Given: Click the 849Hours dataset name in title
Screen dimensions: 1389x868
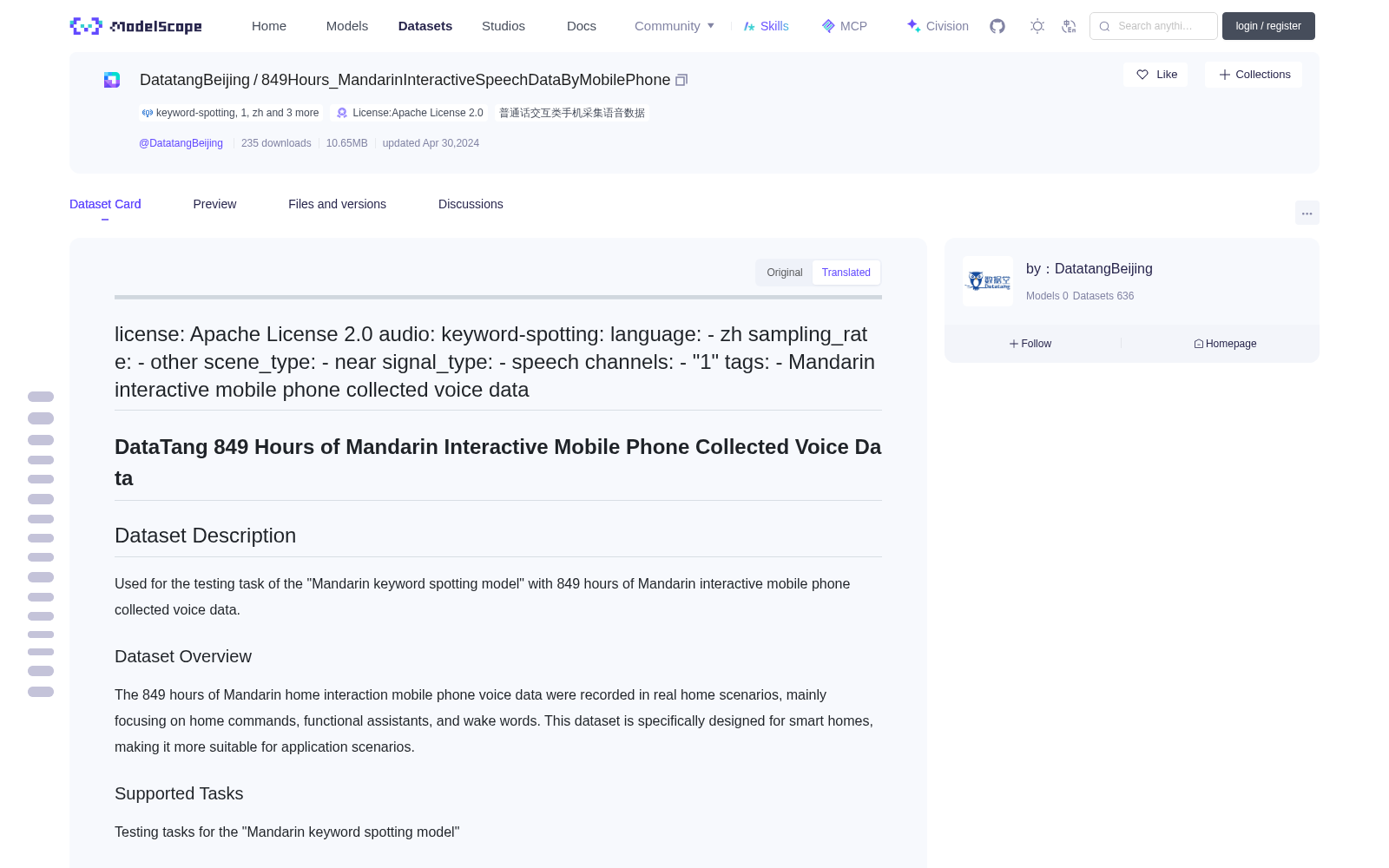Looking at the screenshot, I should (x=466, y=80).
